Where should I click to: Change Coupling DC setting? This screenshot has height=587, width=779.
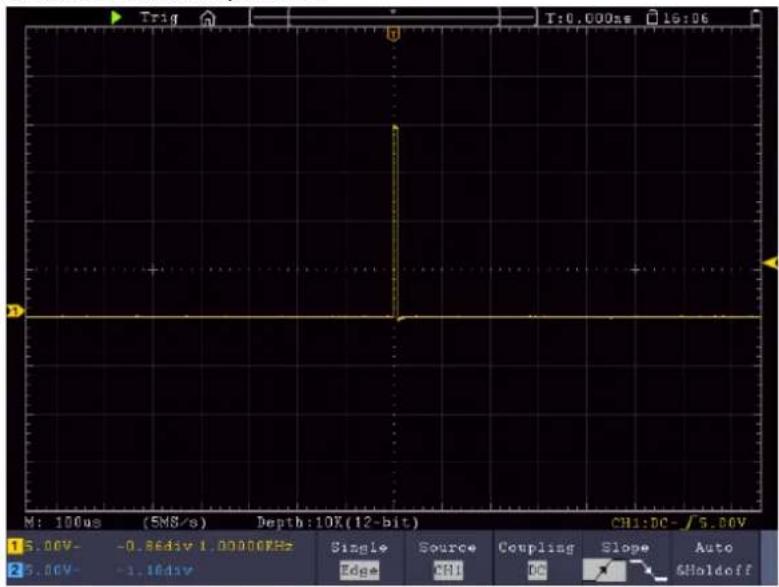(537, 559)
